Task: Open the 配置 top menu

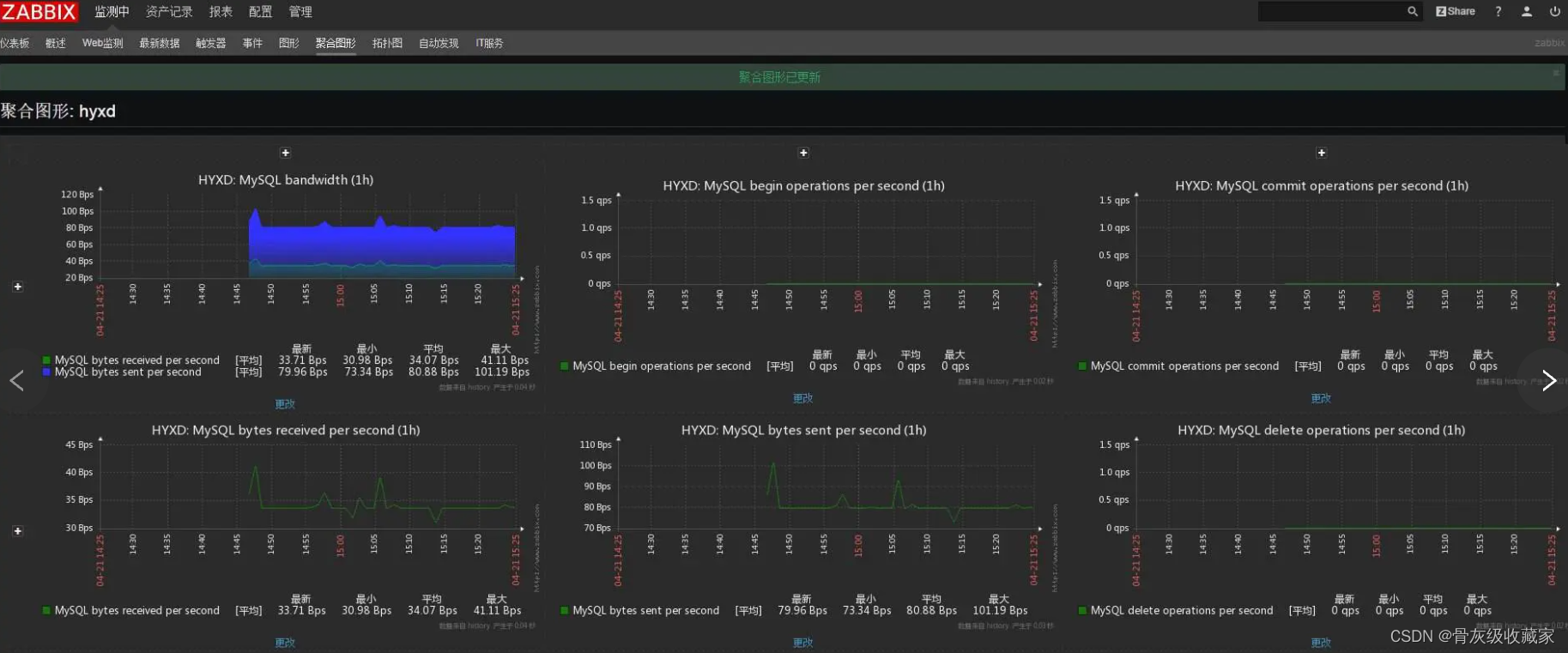Action: pyautogui.click(x=260, y=12)
